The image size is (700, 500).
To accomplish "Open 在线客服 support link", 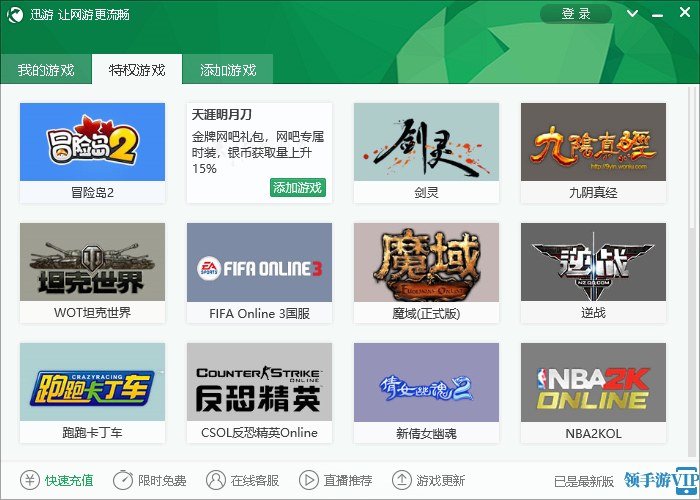I will pos(255,481).
